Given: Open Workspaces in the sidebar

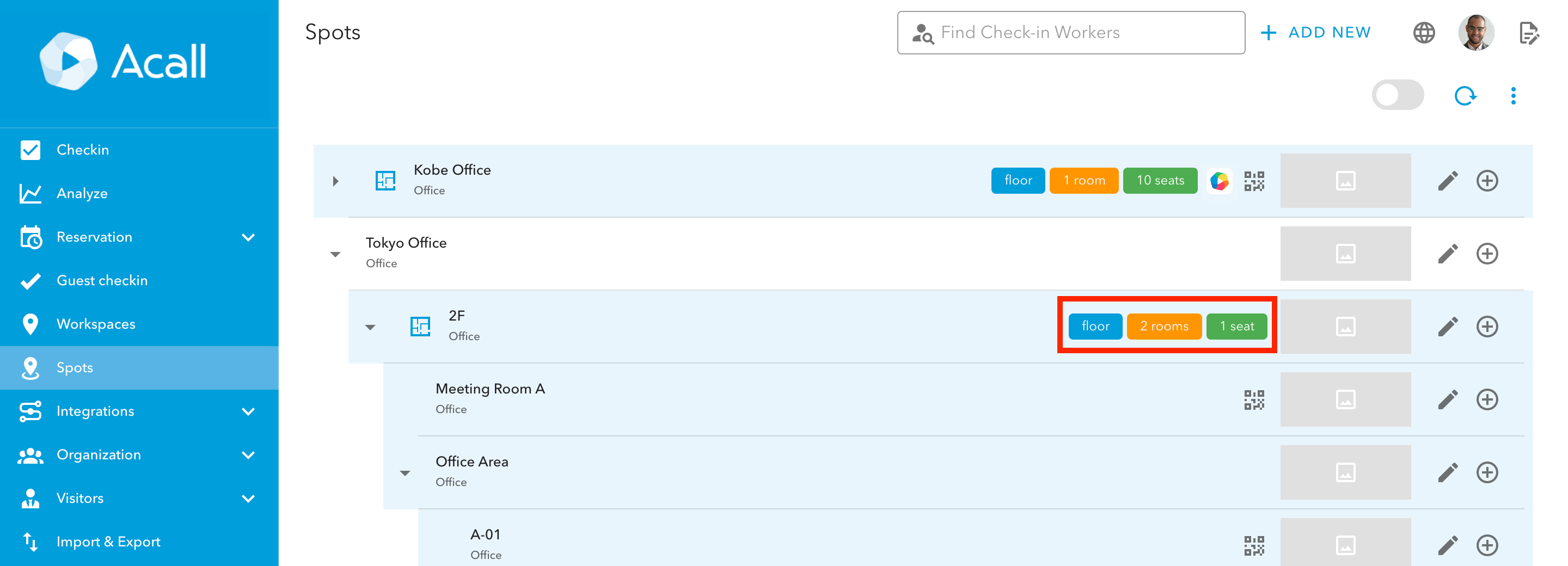Looking at the screenshot, I should (x=96, y=324).
